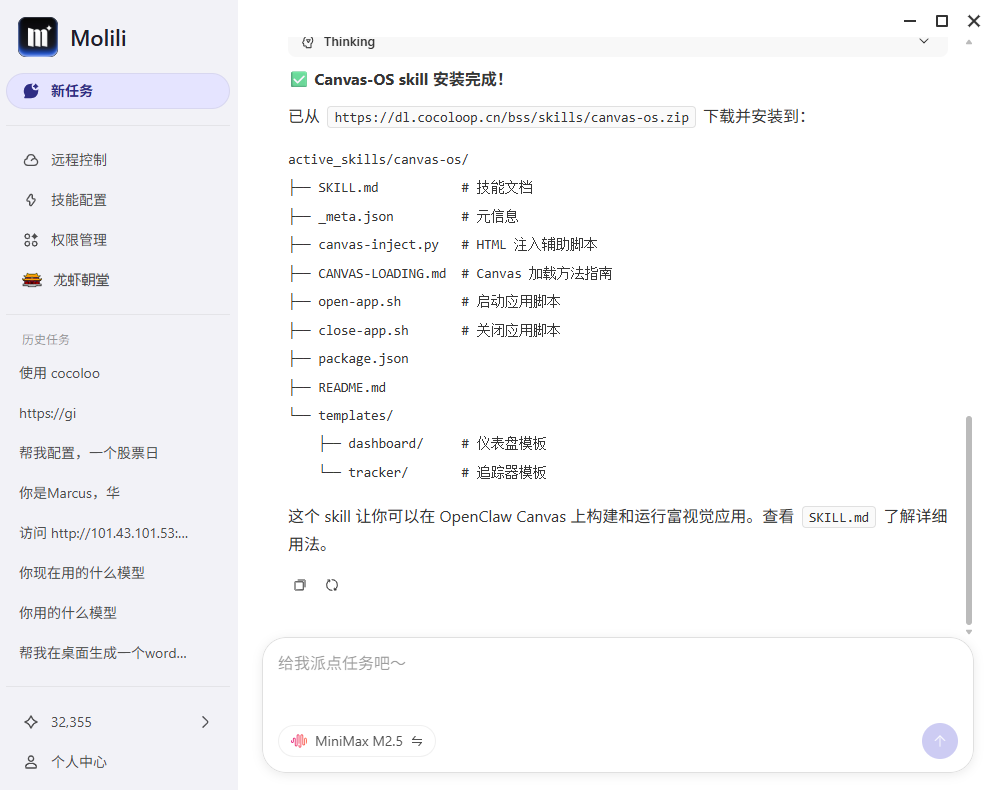Expand the Thinking section chevron
Image resolution: width=993 pixels, height=790 pixels.
(924, 42)
